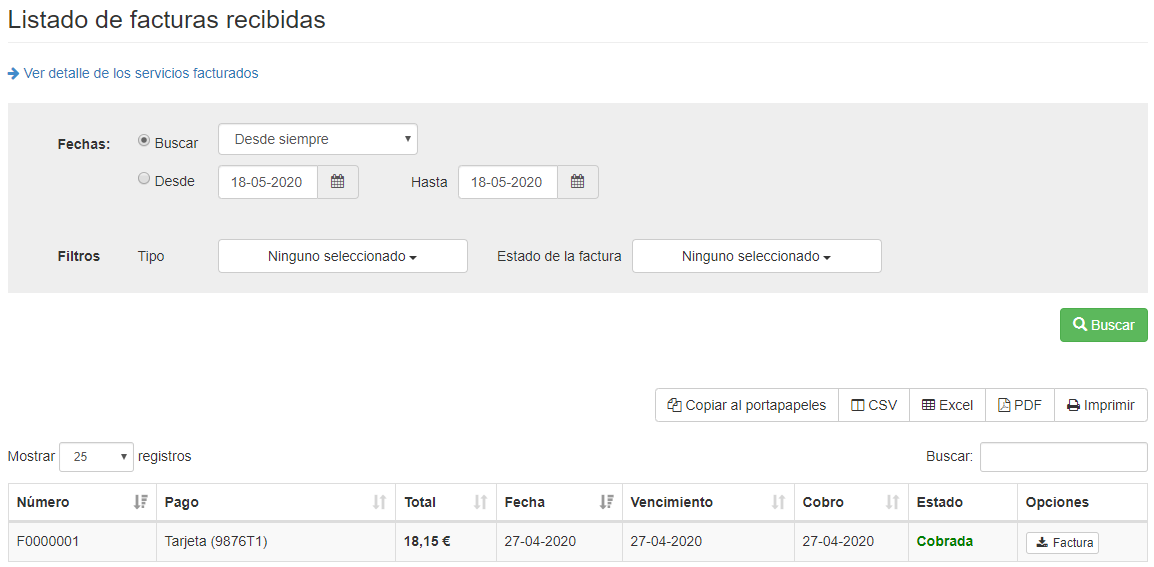
Task: Sort table by Pago column arrows
Action: pos(379,502)
